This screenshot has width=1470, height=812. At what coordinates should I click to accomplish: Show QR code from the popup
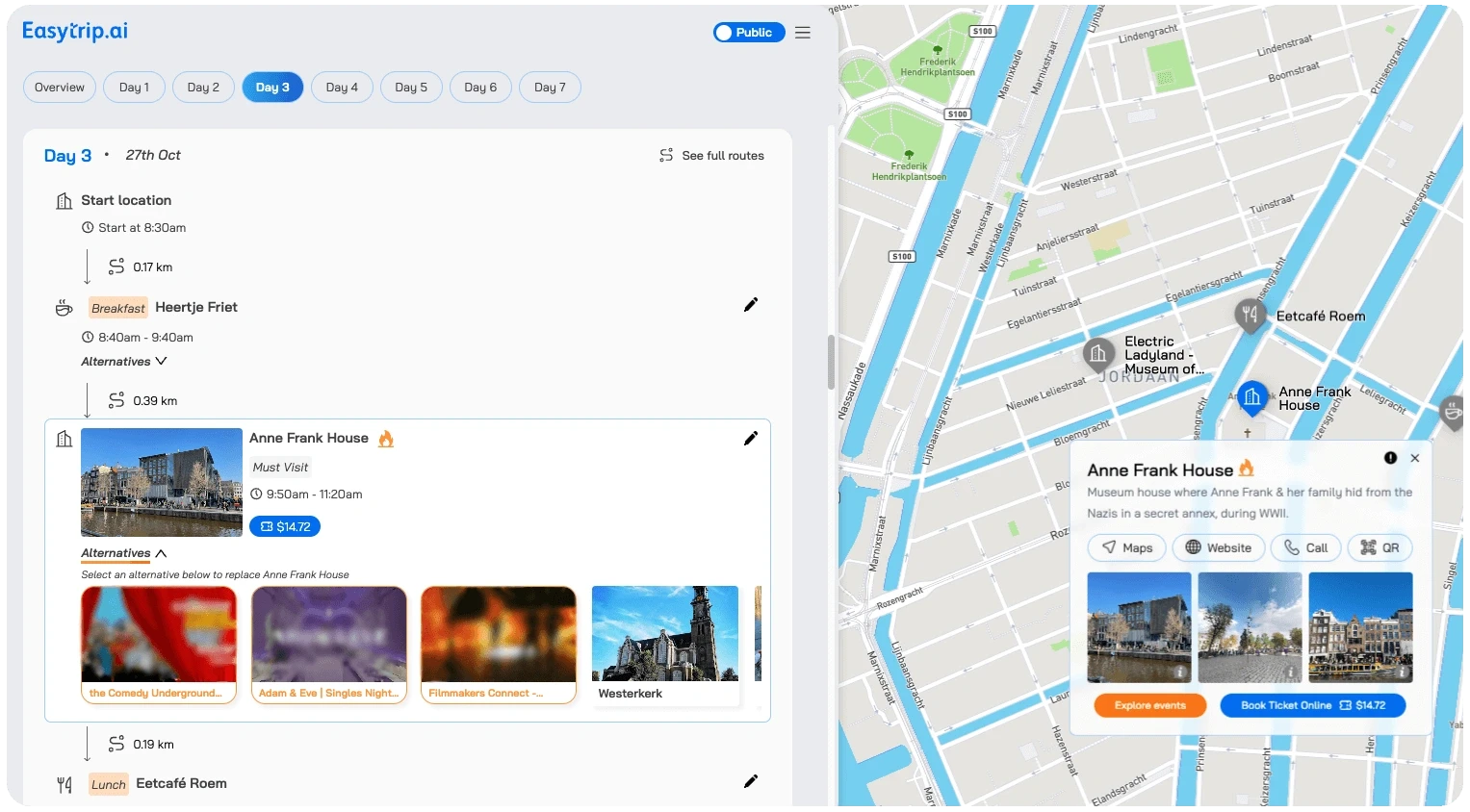coord(1380,547)
